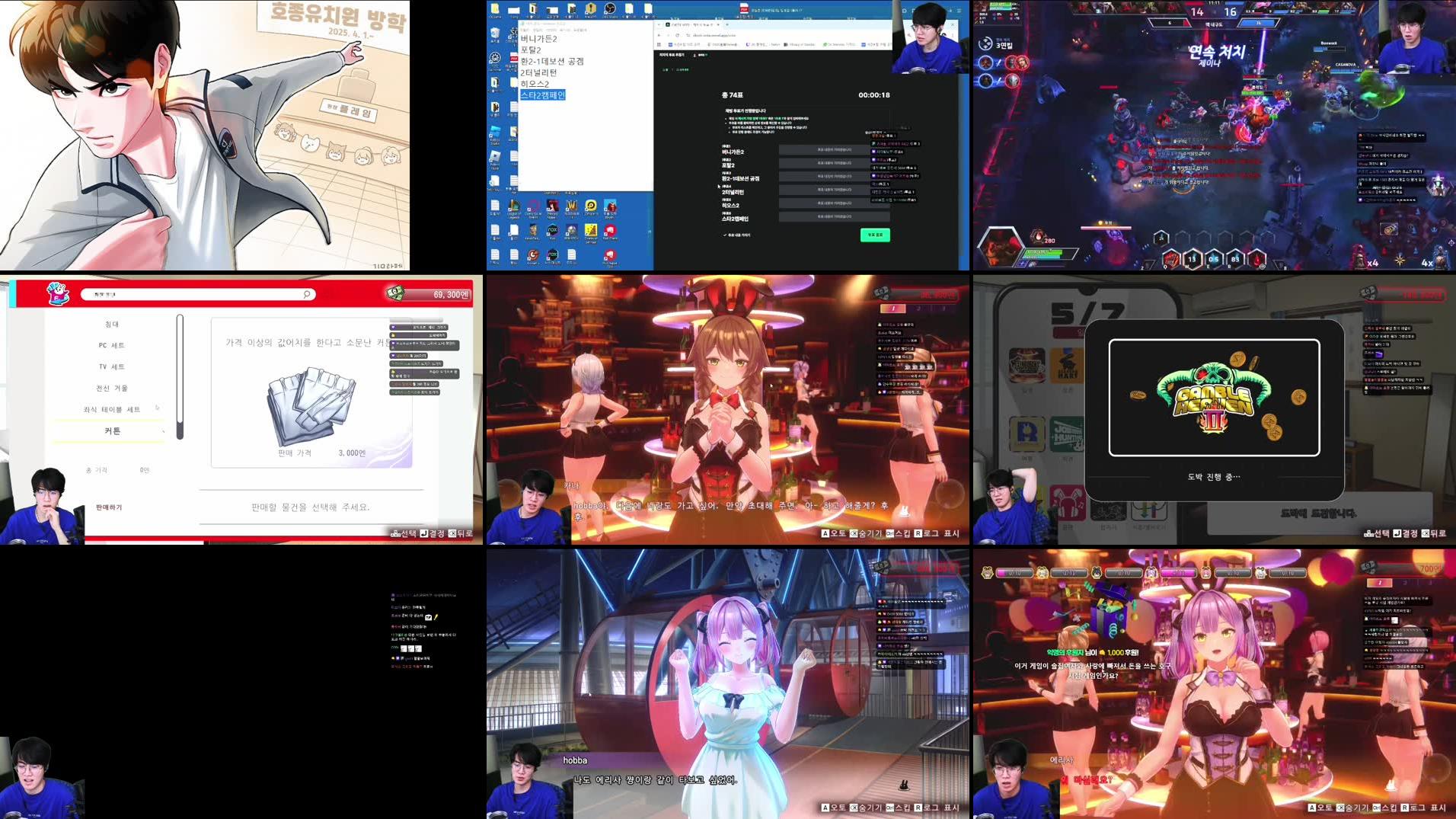Toggle 로그 표시 in the Kana bunny scene
This screenshot has width=1456, height=819.
(937, 533)
